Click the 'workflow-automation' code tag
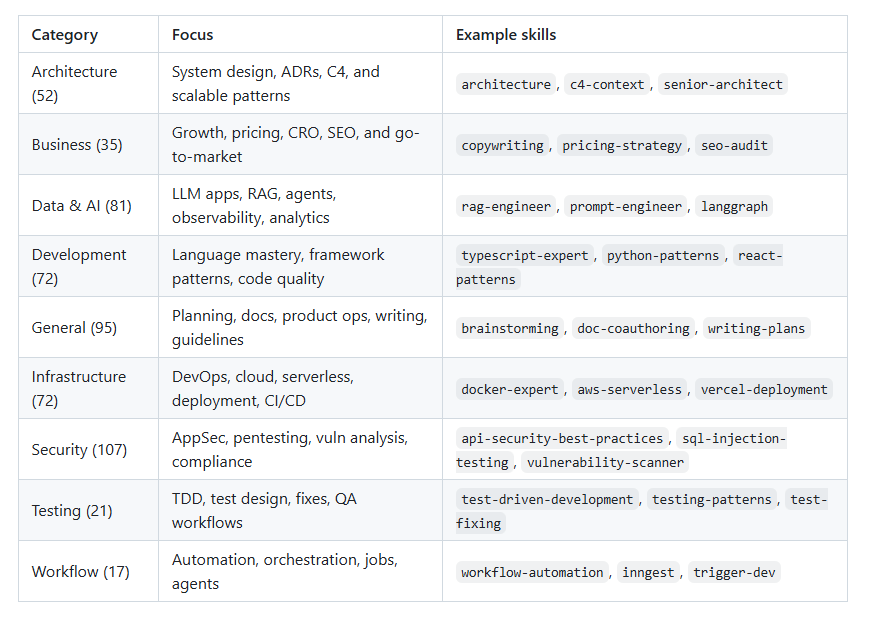 point(532,573)
